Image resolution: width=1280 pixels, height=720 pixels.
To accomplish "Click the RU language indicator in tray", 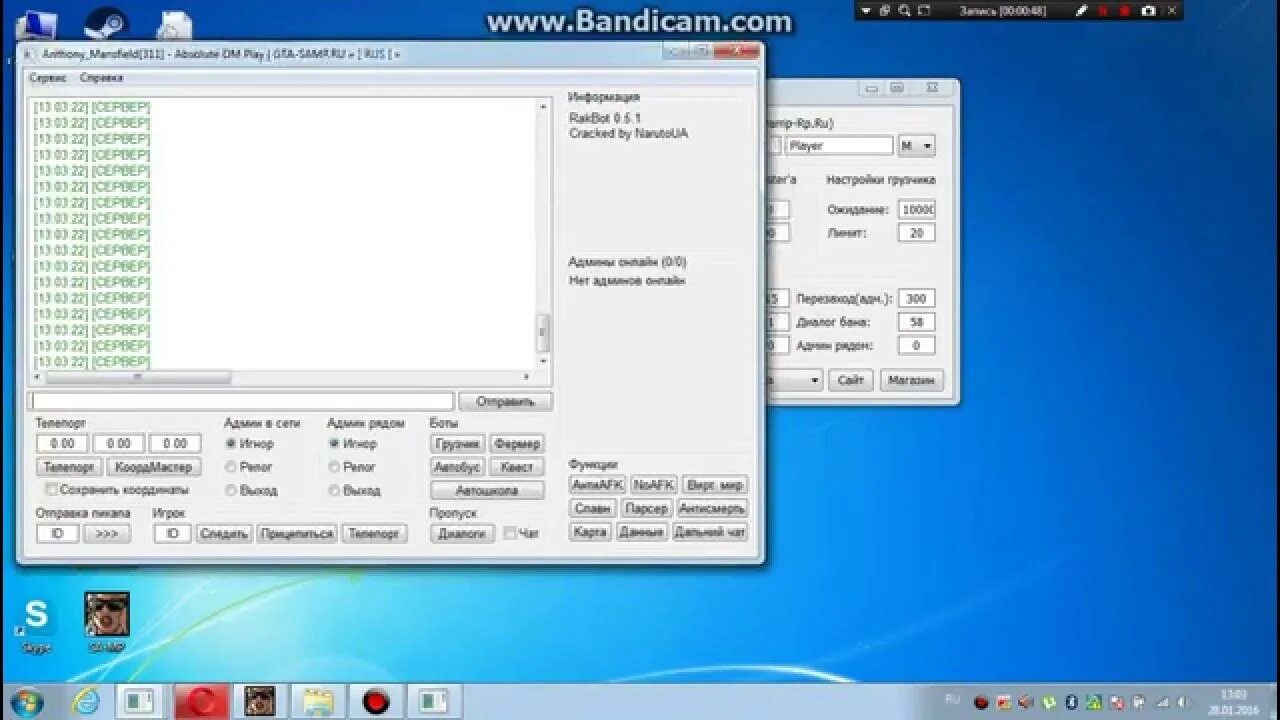I will pos(952,698).
